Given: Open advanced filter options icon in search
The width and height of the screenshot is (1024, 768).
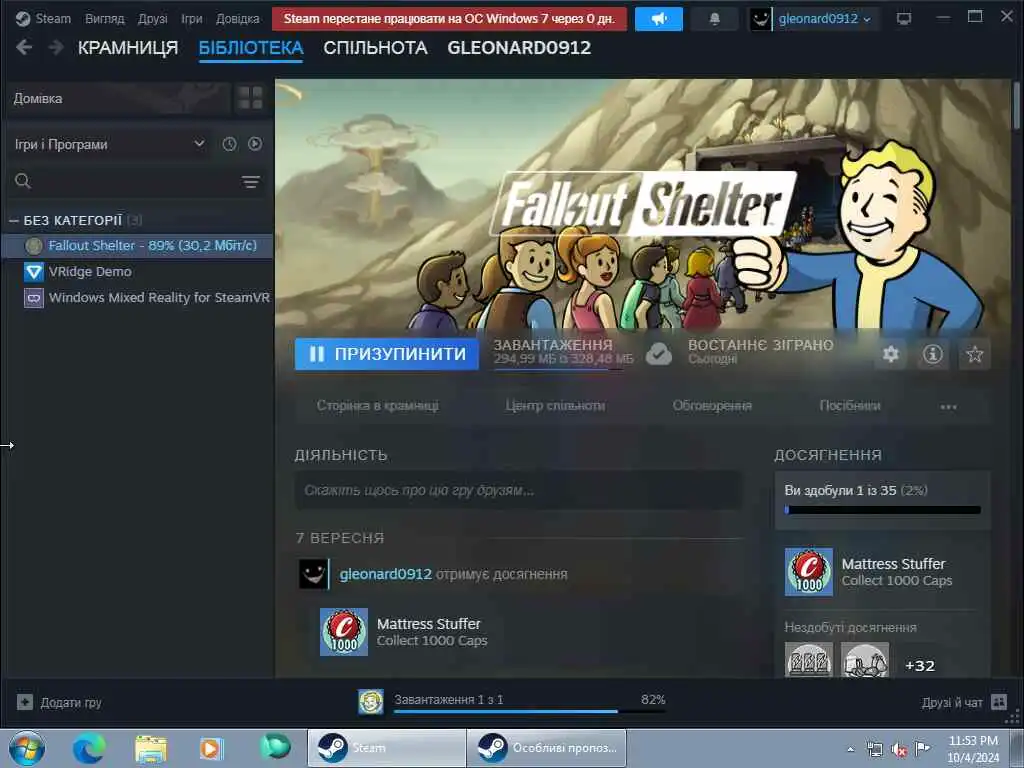Looking at the screenshot, I should (251, 182).
